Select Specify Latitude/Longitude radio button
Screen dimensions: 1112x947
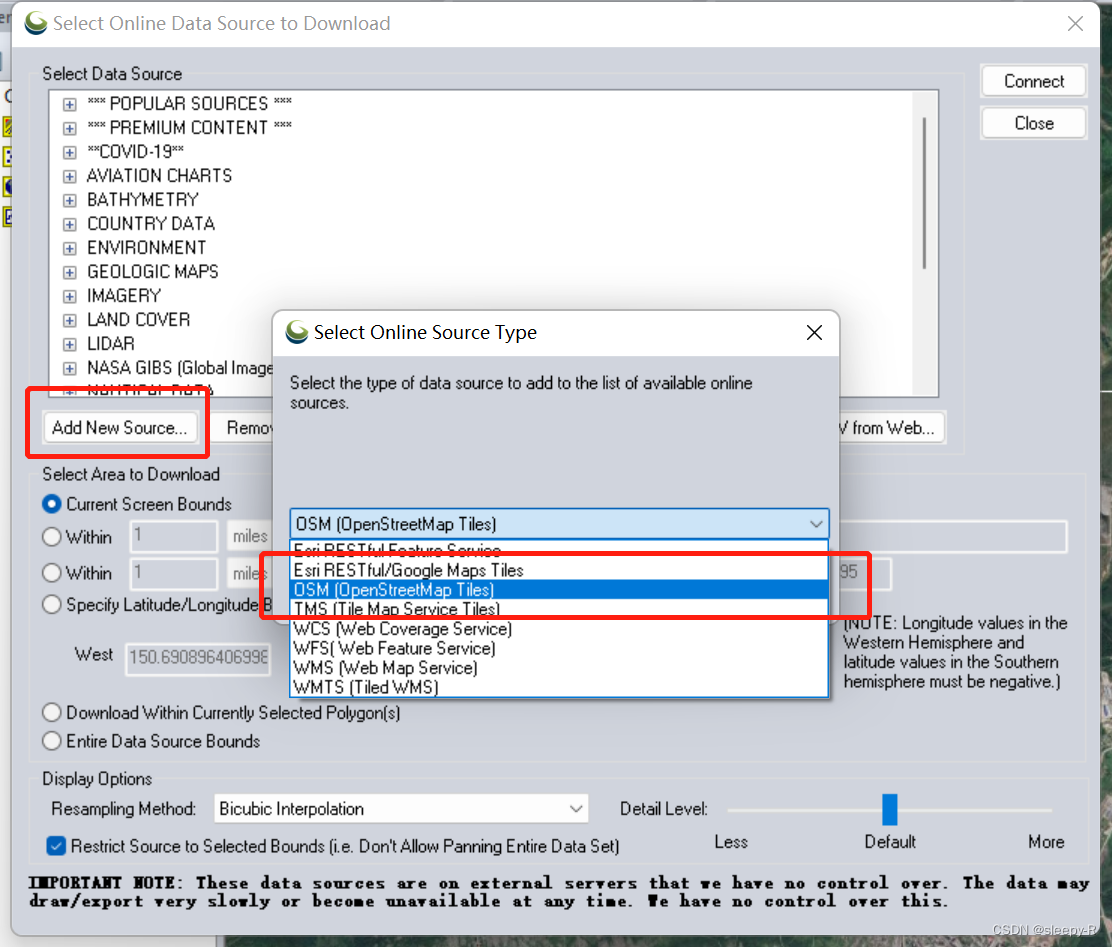pos(51,604)
